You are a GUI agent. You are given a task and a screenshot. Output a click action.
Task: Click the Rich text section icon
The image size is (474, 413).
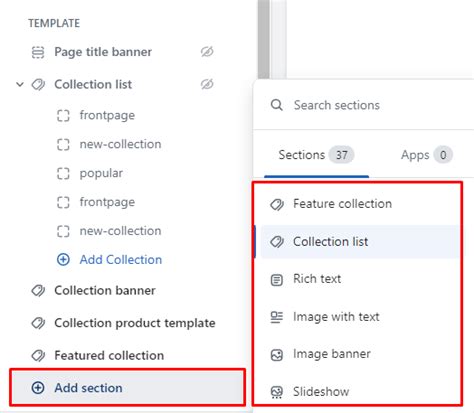276,279
